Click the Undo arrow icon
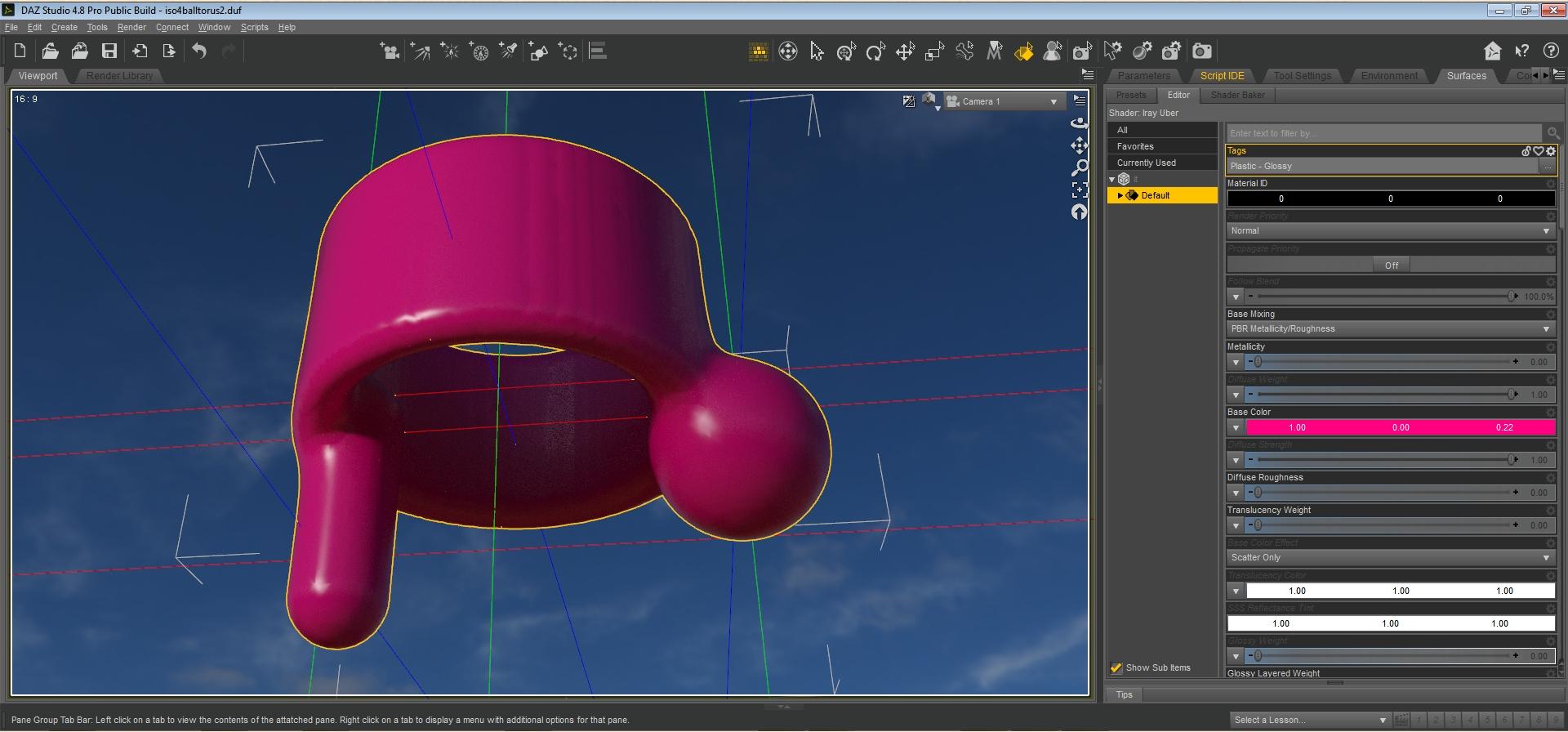The height and width of the screenshot is (732, 1568). 199,51
